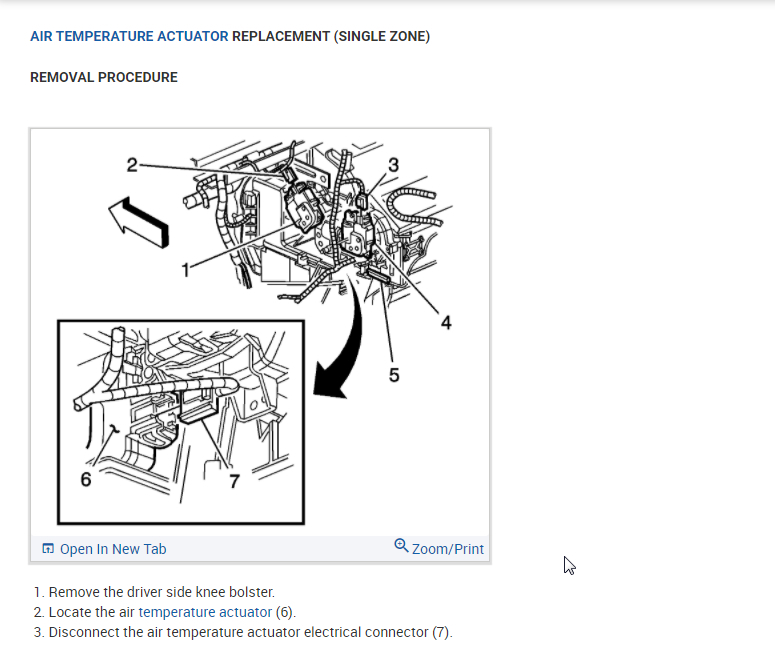The height and width of the screenshot is (659, 775).
Task: Follow the AIR TEMPERATURE ACTUATOR heading link
Action: 129,37
